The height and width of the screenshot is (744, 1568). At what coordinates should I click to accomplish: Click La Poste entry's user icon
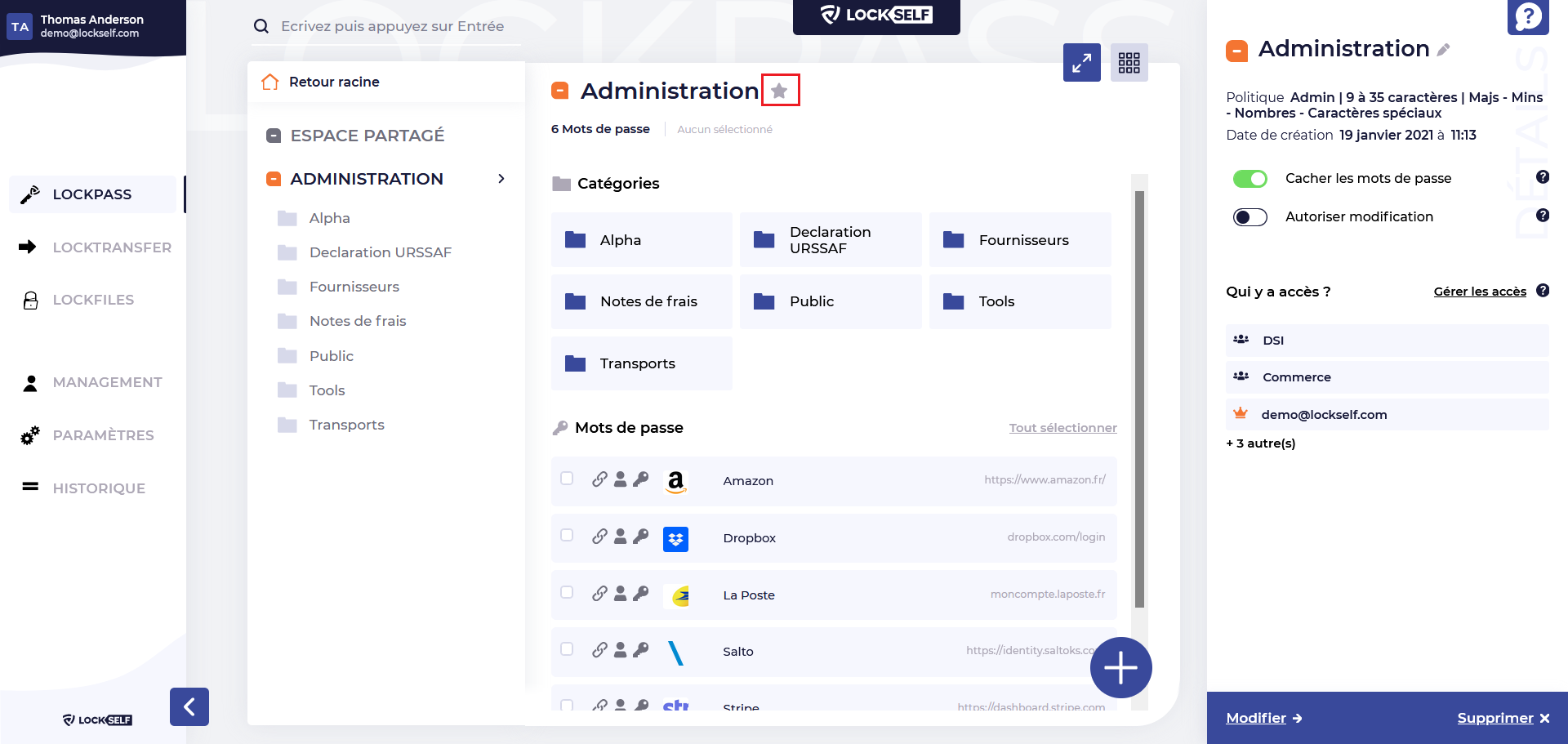click(x=621, y=594)
